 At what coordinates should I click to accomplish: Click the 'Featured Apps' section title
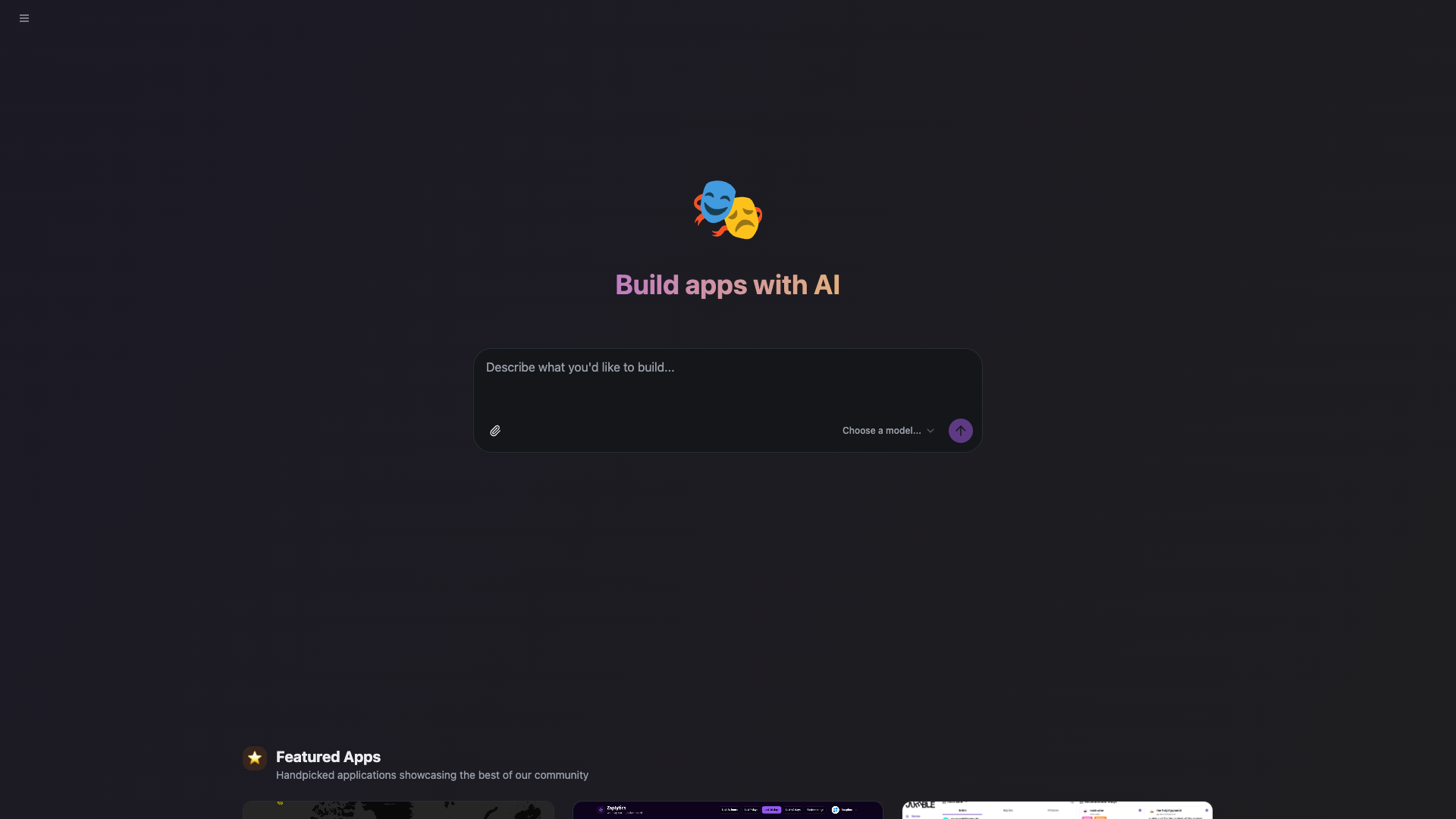pyautogui.click(x=328, y=757)
